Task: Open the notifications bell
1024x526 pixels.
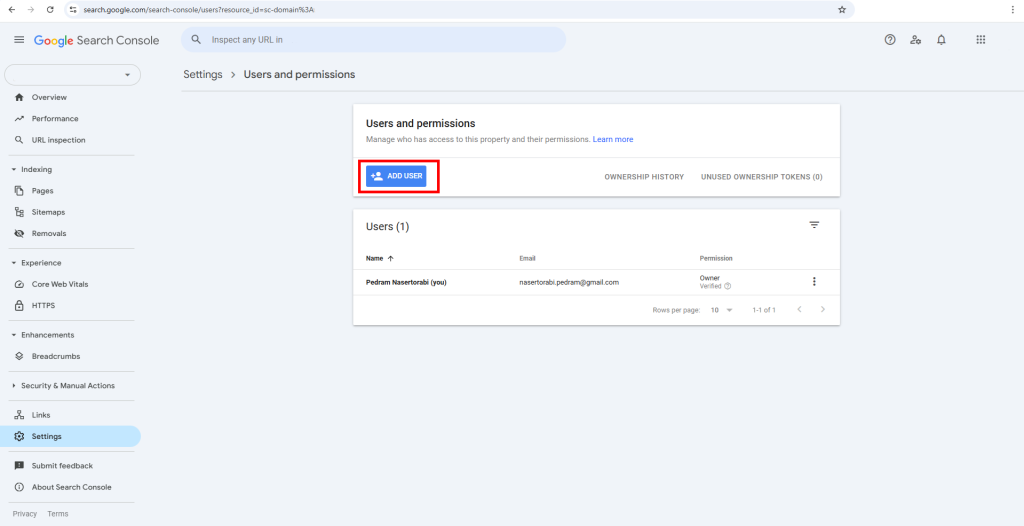Action: point(941,40)
